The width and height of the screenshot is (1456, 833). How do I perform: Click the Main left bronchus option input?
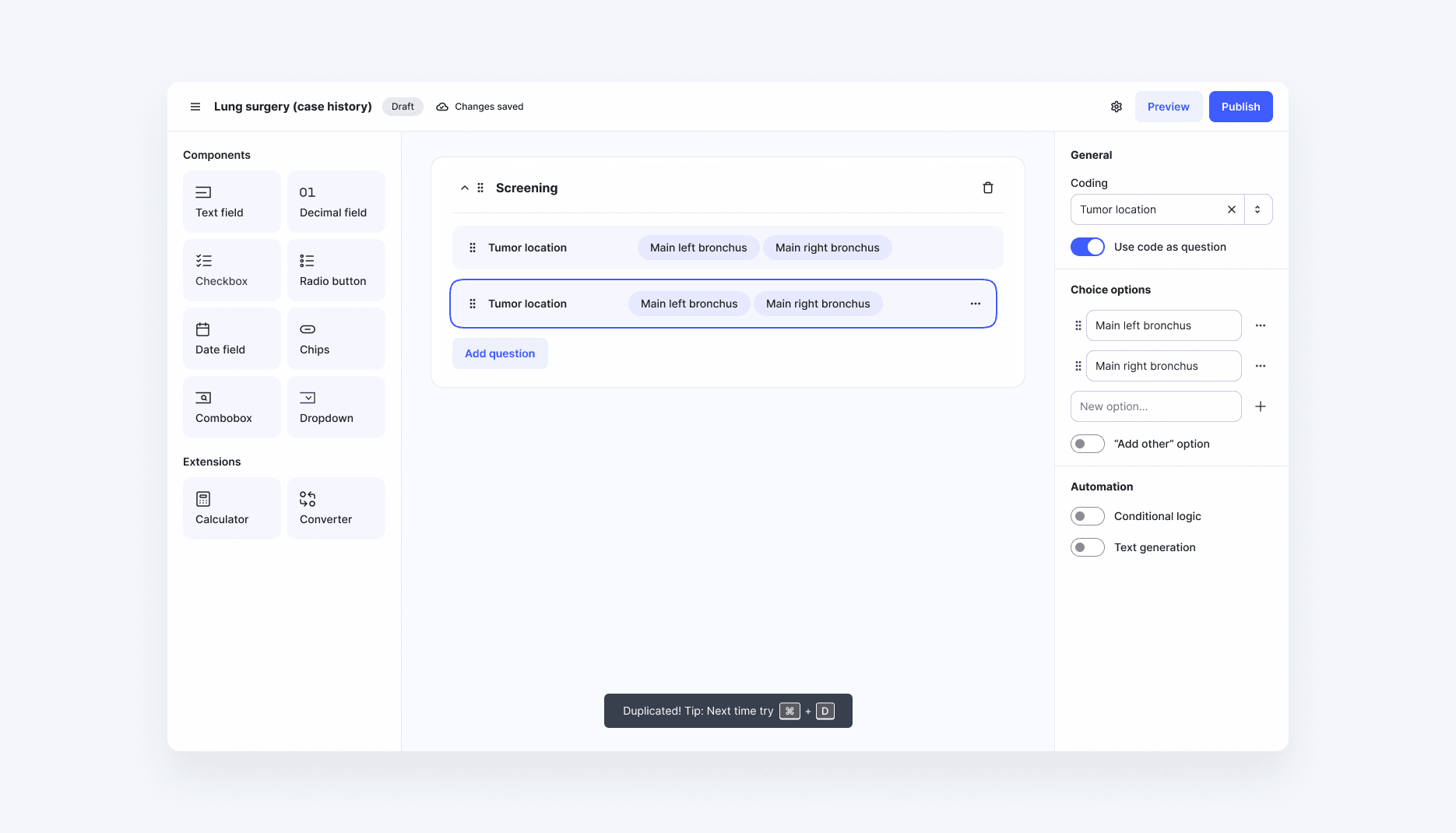click(1163, 325)
